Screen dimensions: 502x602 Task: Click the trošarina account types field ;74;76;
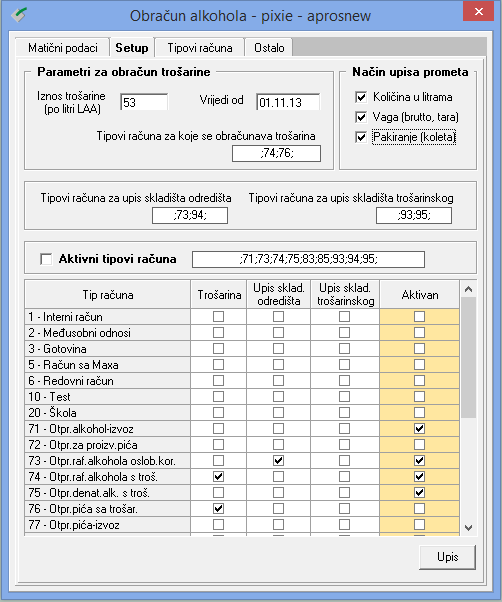[276, 153]
